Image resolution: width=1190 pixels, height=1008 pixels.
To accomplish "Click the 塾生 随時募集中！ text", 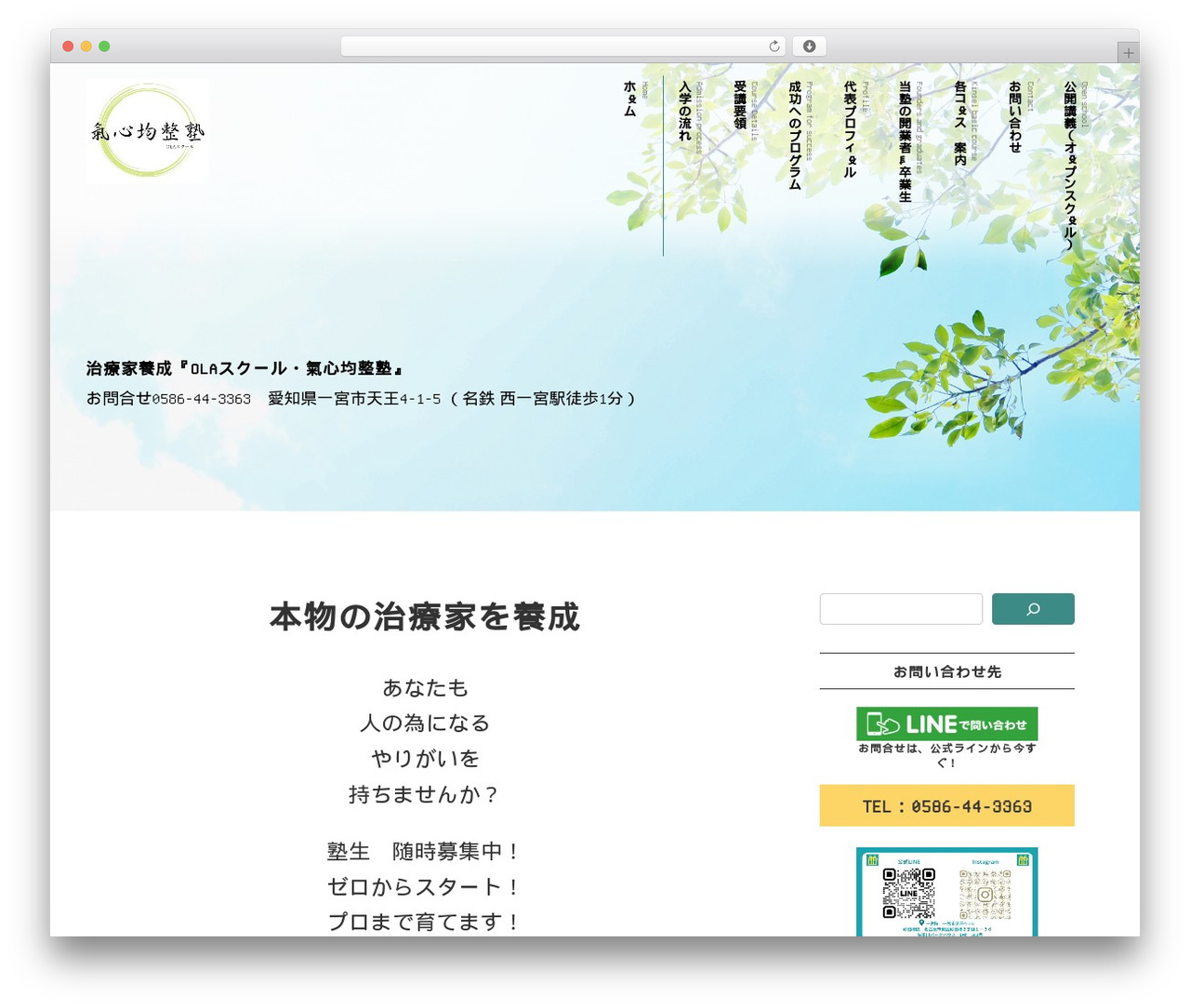I will [x=425, y=851].
